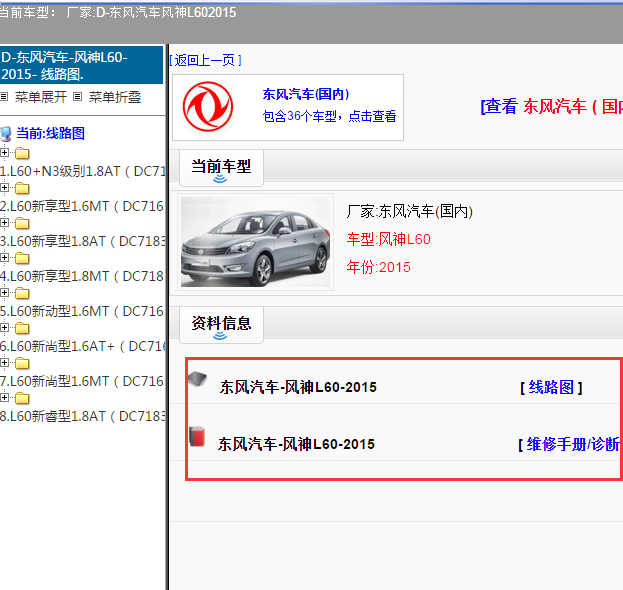
Task: Click the 菜单折叠 list icon
Action: (77, 97)
